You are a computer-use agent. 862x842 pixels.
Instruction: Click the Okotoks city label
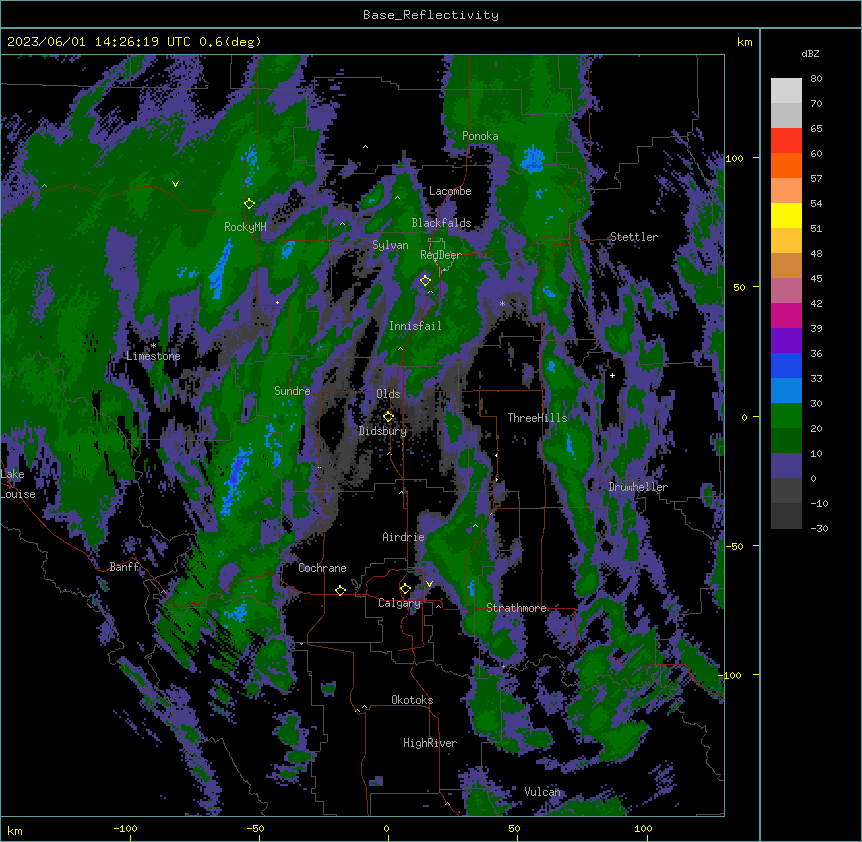(412, 700)
